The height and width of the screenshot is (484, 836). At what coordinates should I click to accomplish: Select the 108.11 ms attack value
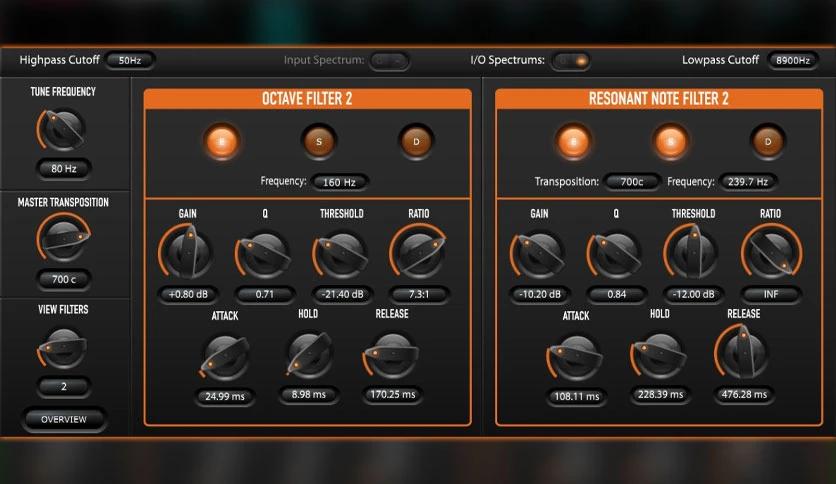577,397
